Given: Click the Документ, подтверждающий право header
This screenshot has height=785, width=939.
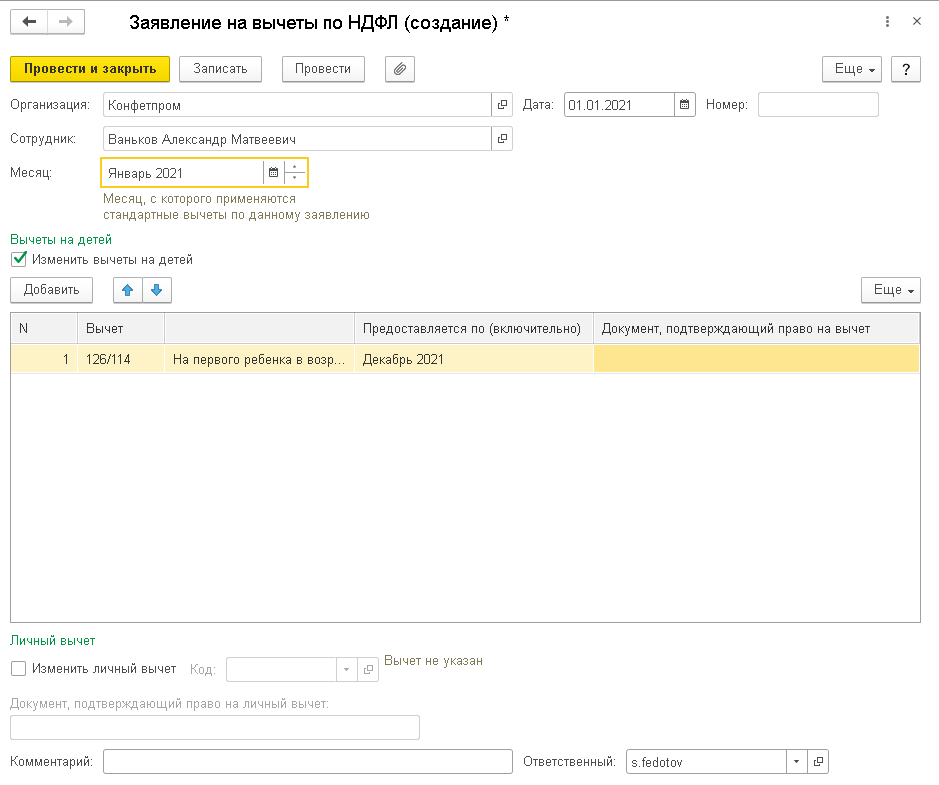Looking at the screenshot, I should point(756,328).
